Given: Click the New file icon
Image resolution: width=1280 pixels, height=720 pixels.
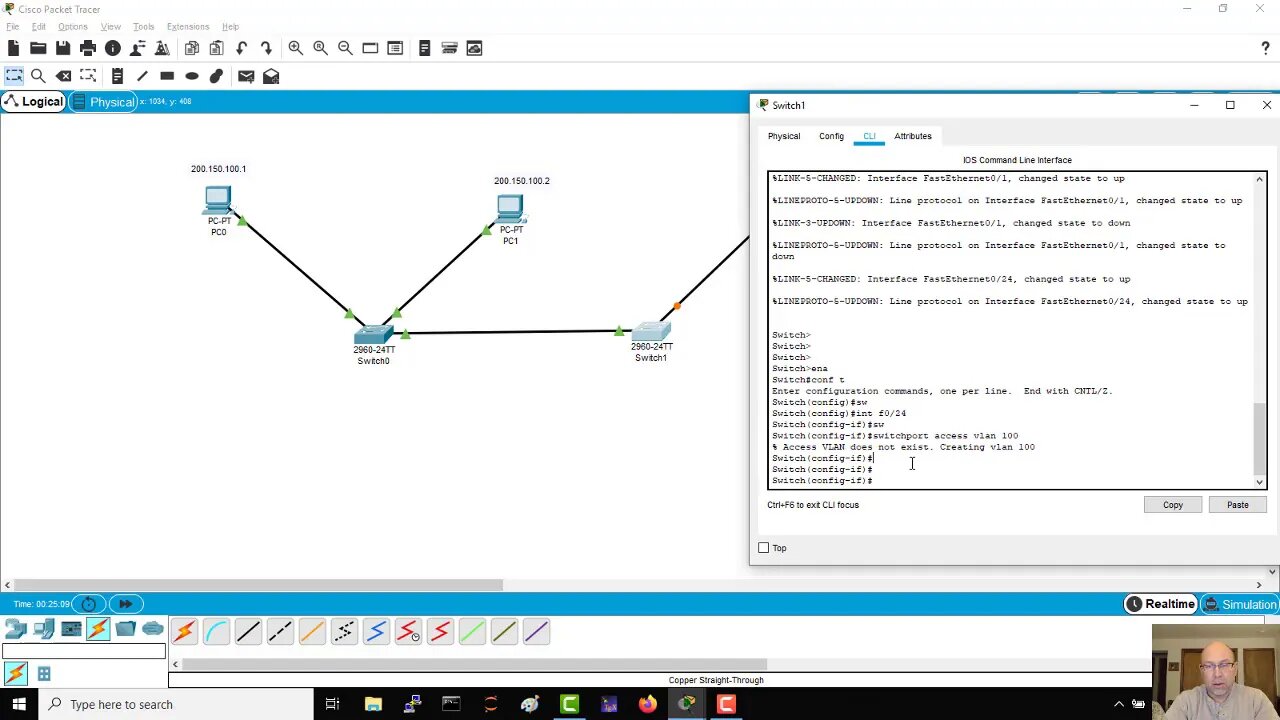Looking at the screenshot, I should click(13, 48).
